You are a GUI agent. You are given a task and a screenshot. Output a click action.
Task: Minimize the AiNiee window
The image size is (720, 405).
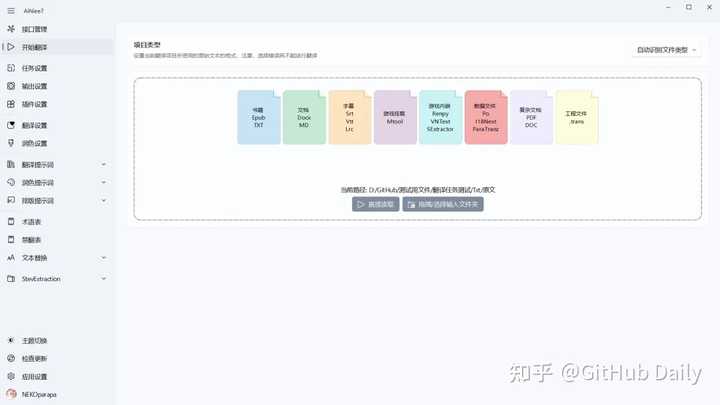pyautogui.click(x=668, y=7)
